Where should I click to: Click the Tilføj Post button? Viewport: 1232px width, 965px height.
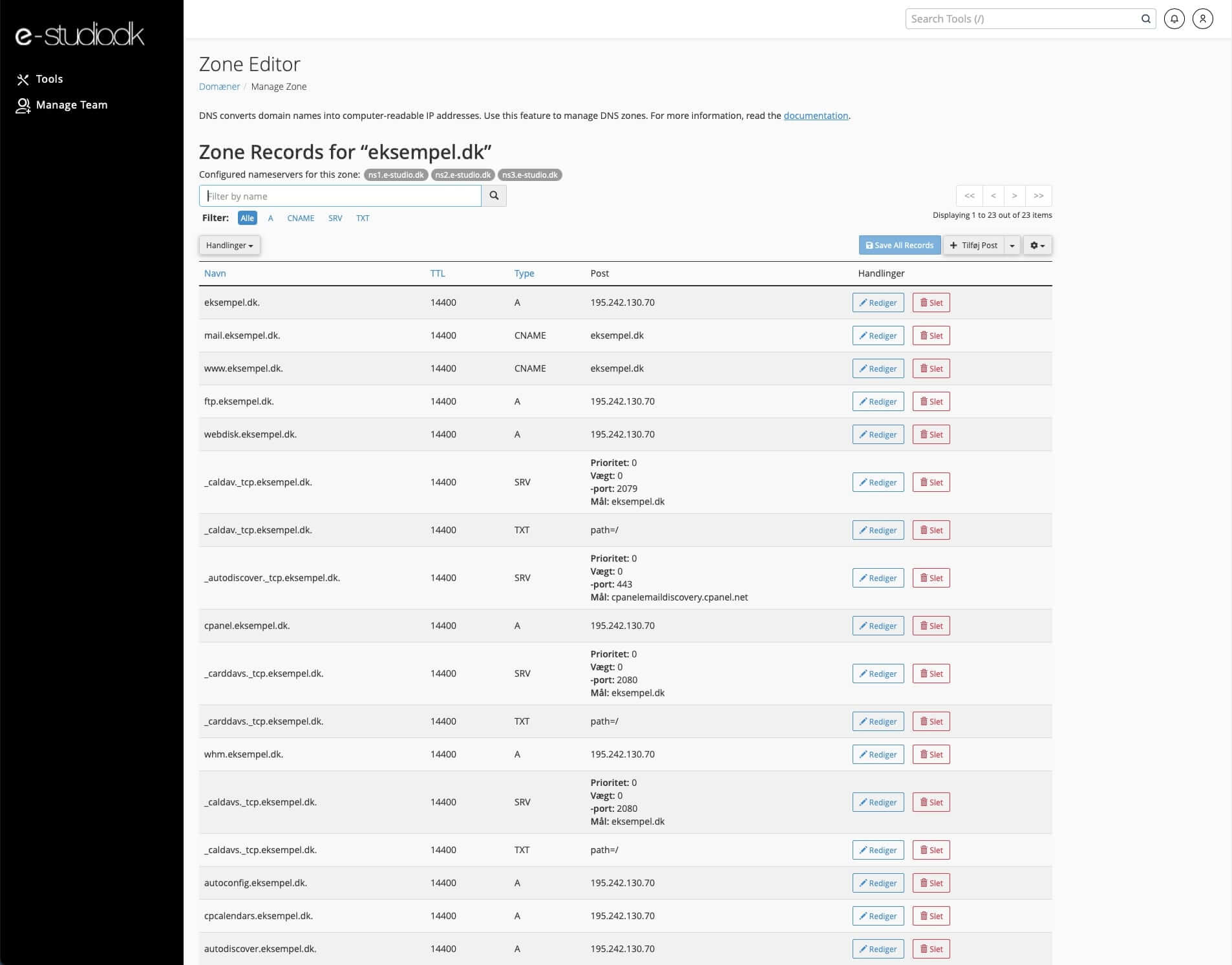coord(973,245)
